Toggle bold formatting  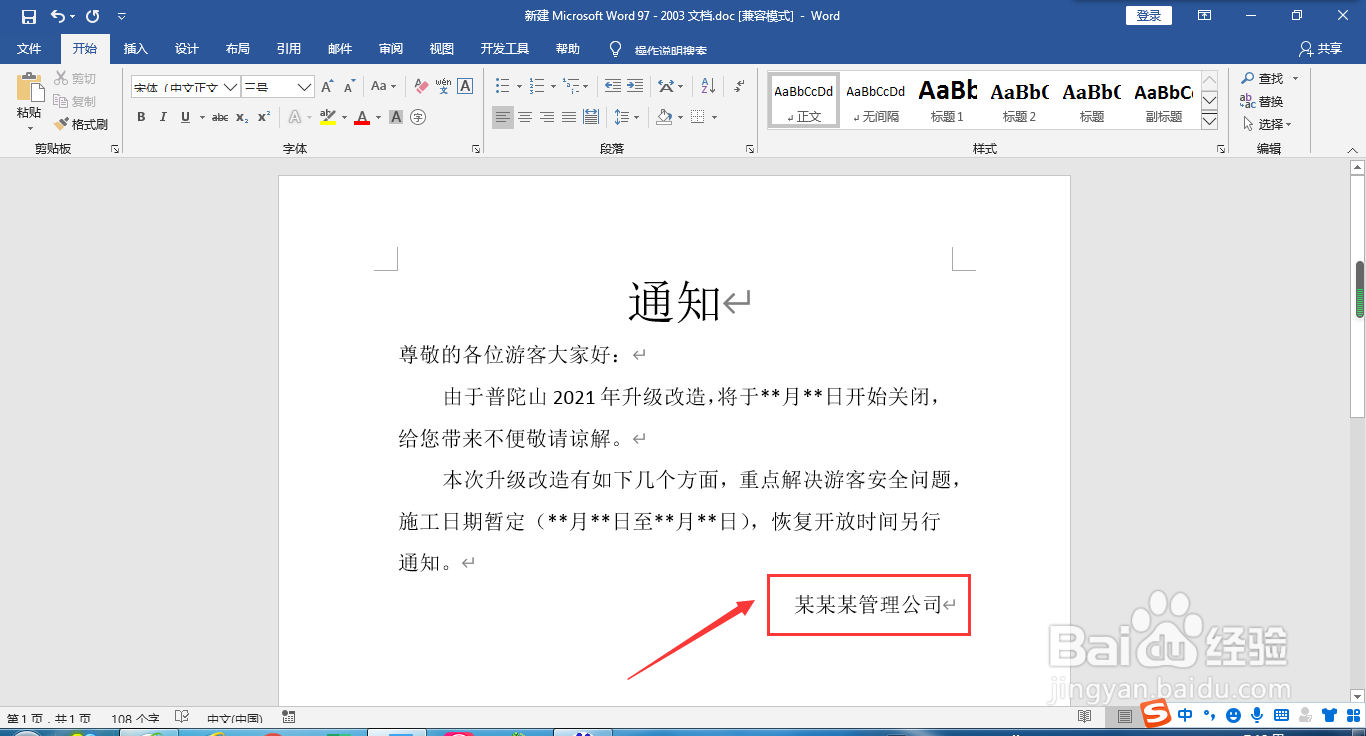pos(141,117)
